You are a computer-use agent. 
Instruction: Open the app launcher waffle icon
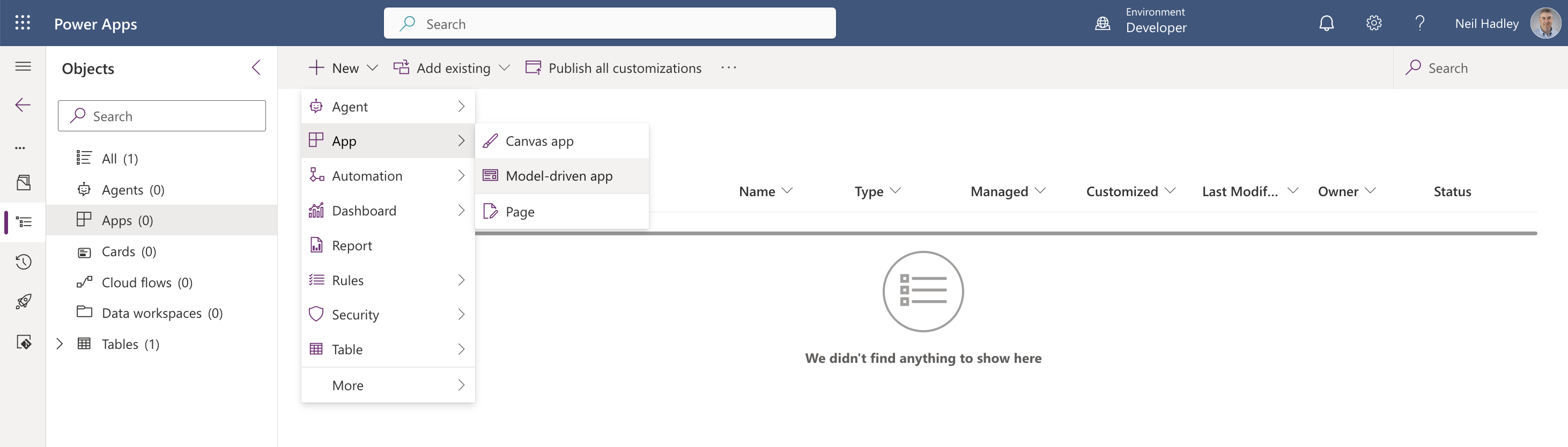23,23
